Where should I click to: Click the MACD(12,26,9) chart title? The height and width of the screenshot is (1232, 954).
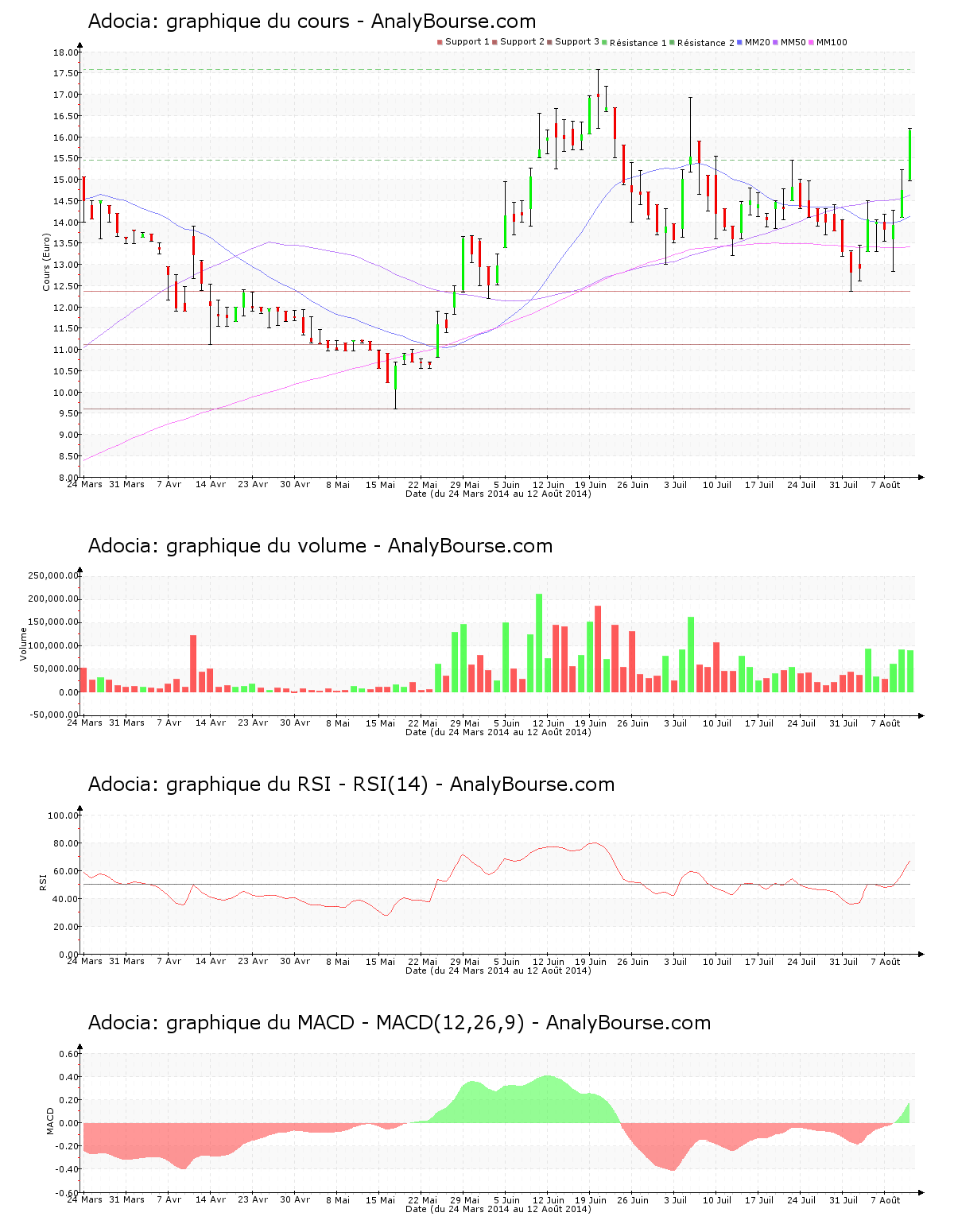point(399,1023)
